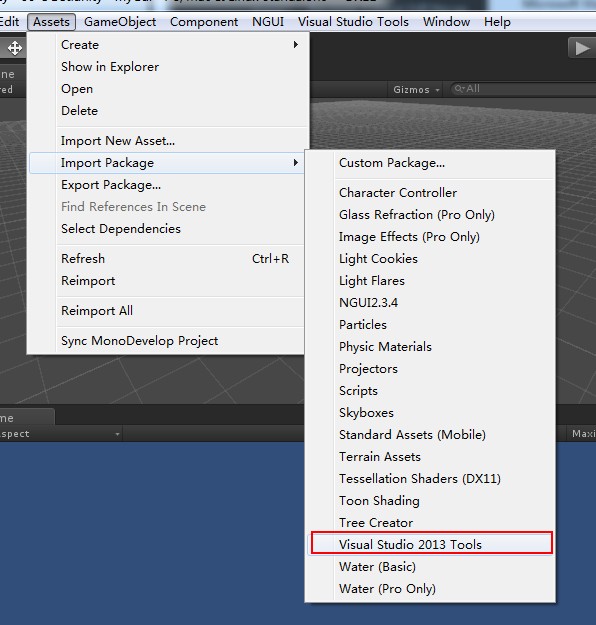Expand the Import Package submenu

point(167,163)
